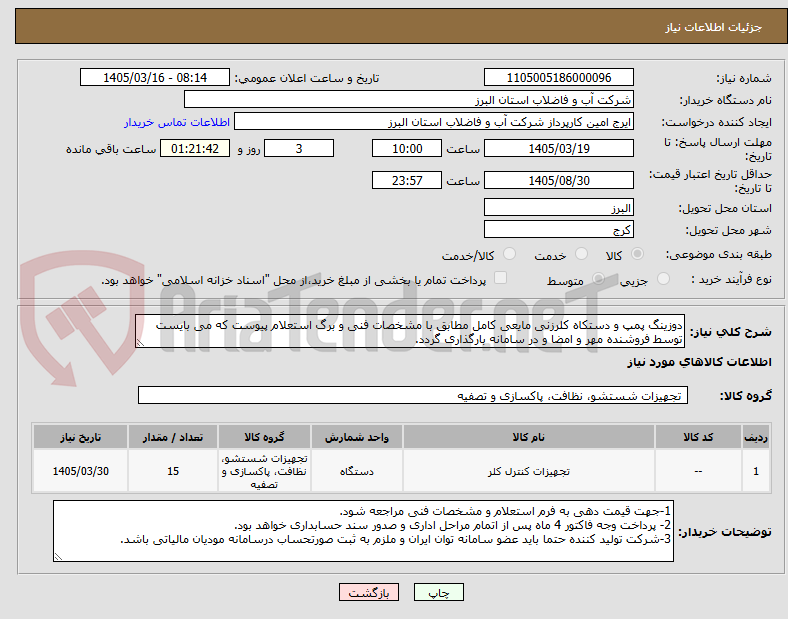The width and height of the screenshot is (788, 619).
Task: Click the delivery province field البرز
Action: point(558,208)
